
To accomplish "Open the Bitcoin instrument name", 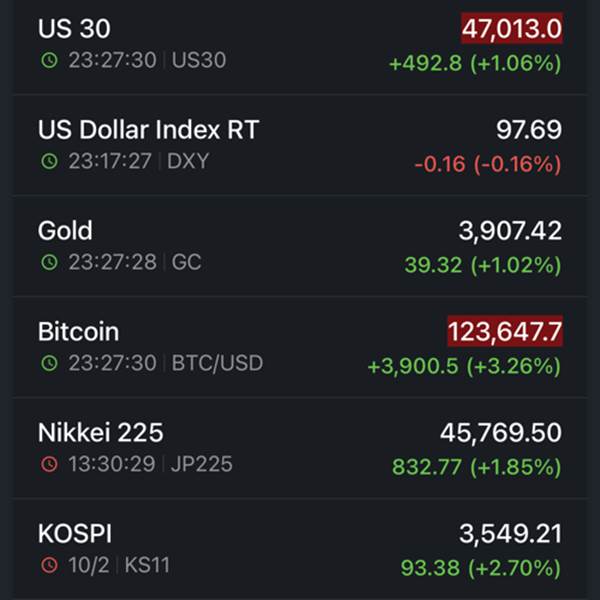I will [x=78, y=332].
